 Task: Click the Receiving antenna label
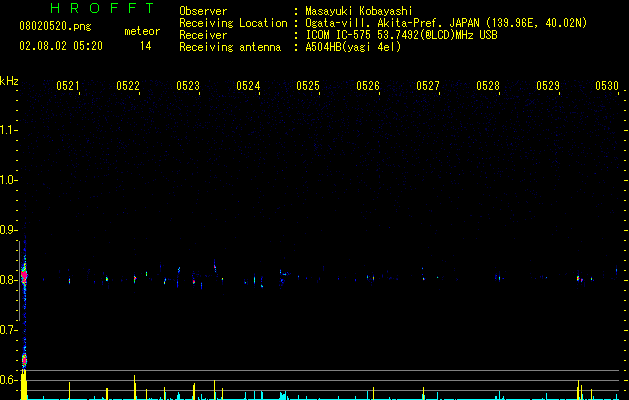[x=230, y=47]
